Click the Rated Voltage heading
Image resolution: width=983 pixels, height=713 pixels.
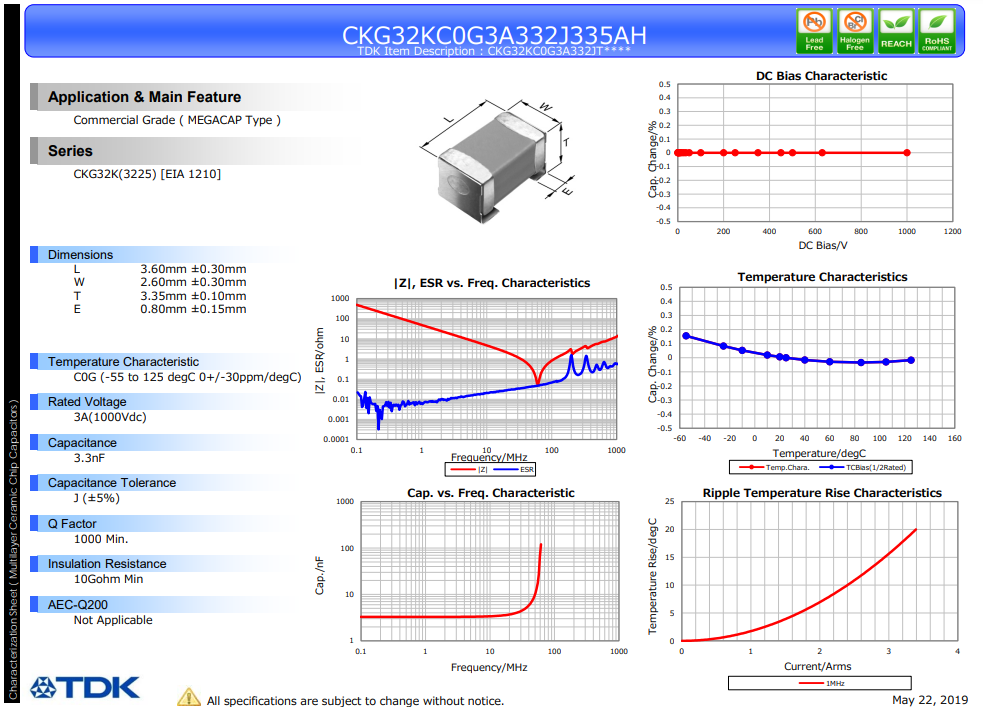click(x=87, y=402)
